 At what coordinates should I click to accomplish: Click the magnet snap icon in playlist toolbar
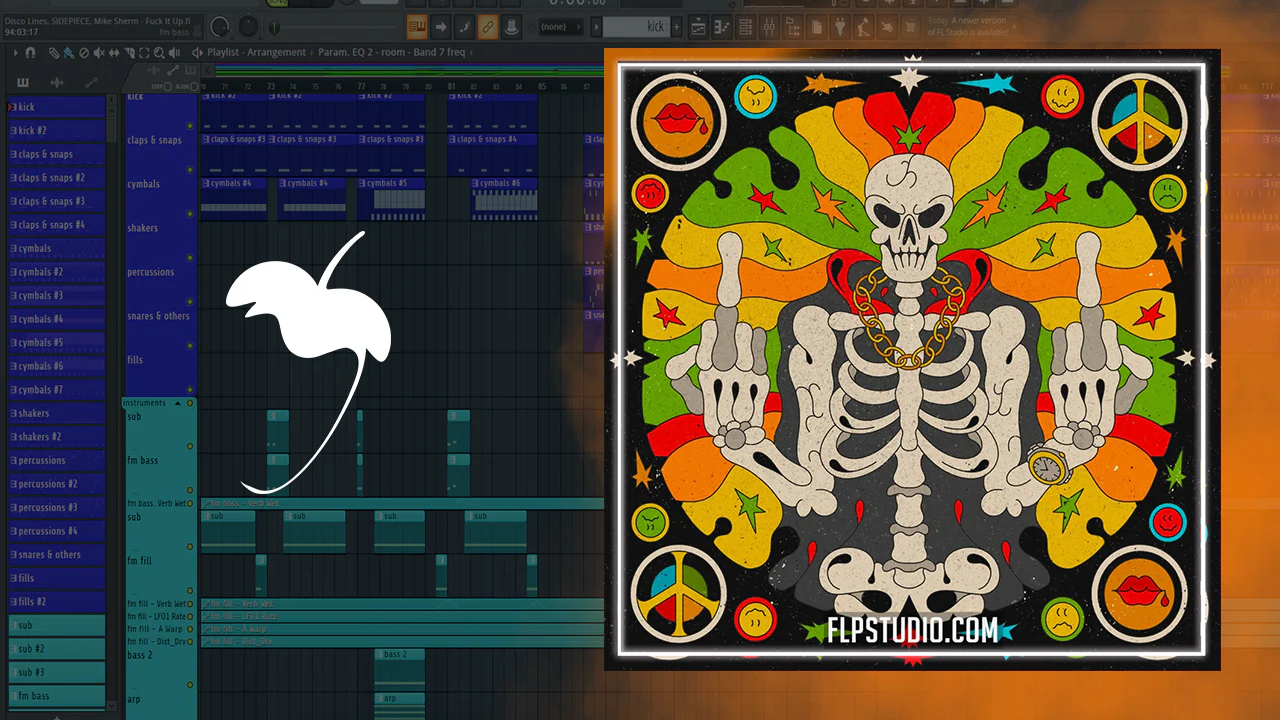tap(30, 52)
